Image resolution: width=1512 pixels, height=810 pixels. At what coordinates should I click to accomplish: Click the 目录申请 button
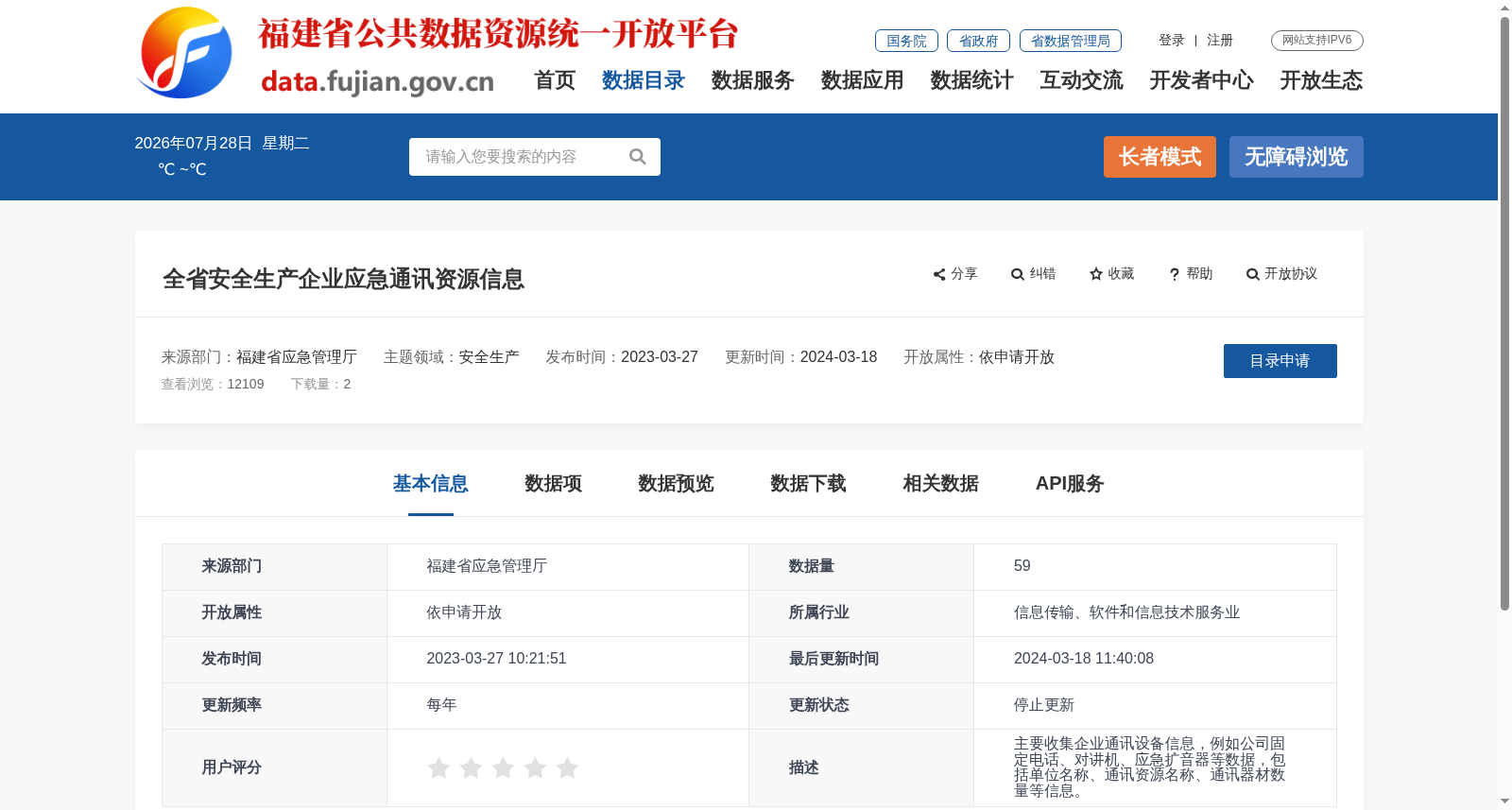pos(1280,361)
